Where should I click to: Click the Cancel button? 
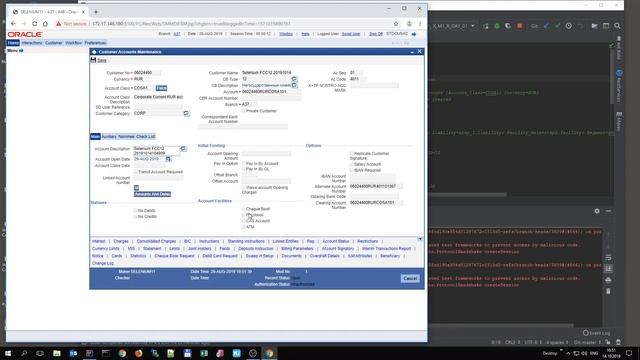(x=410, y=278)
